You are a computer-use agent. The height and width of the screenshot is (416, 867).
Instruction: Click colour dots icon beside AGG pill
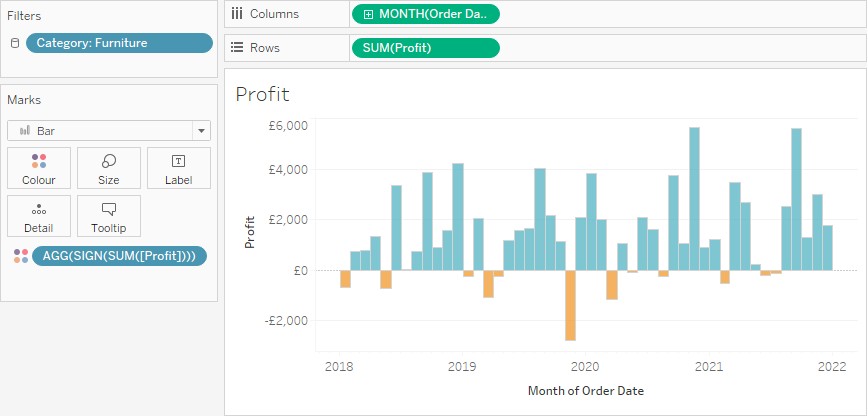point(20,256)
